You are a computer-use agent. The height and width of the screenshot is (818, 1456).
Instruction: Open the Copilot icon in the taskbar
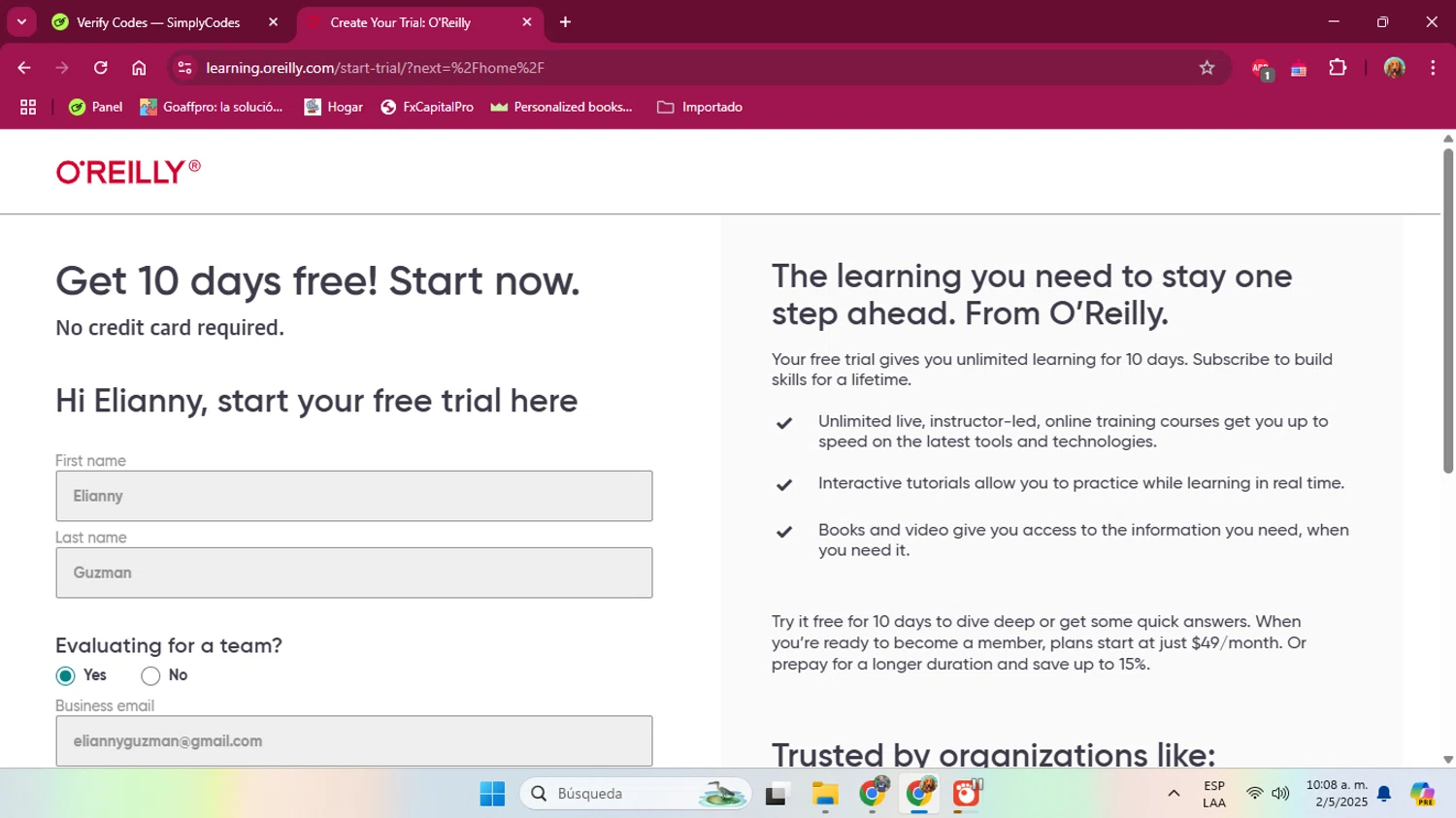pyautogui.click(x=1423, y=794)
